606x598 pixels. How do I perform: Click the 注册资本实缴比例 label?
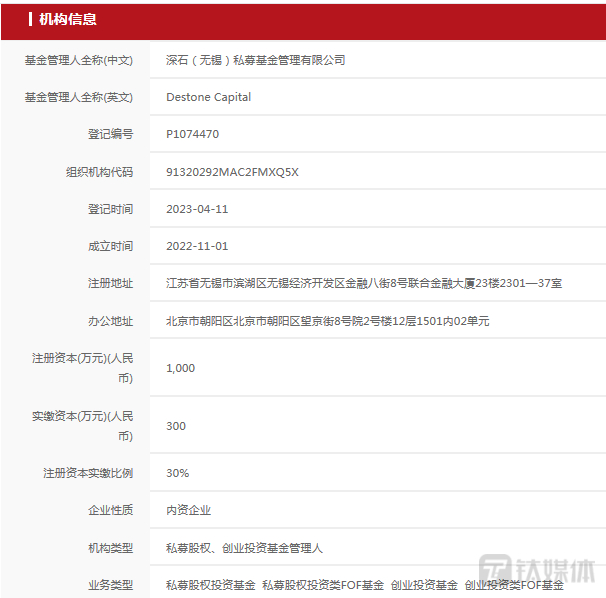[88, 473]
